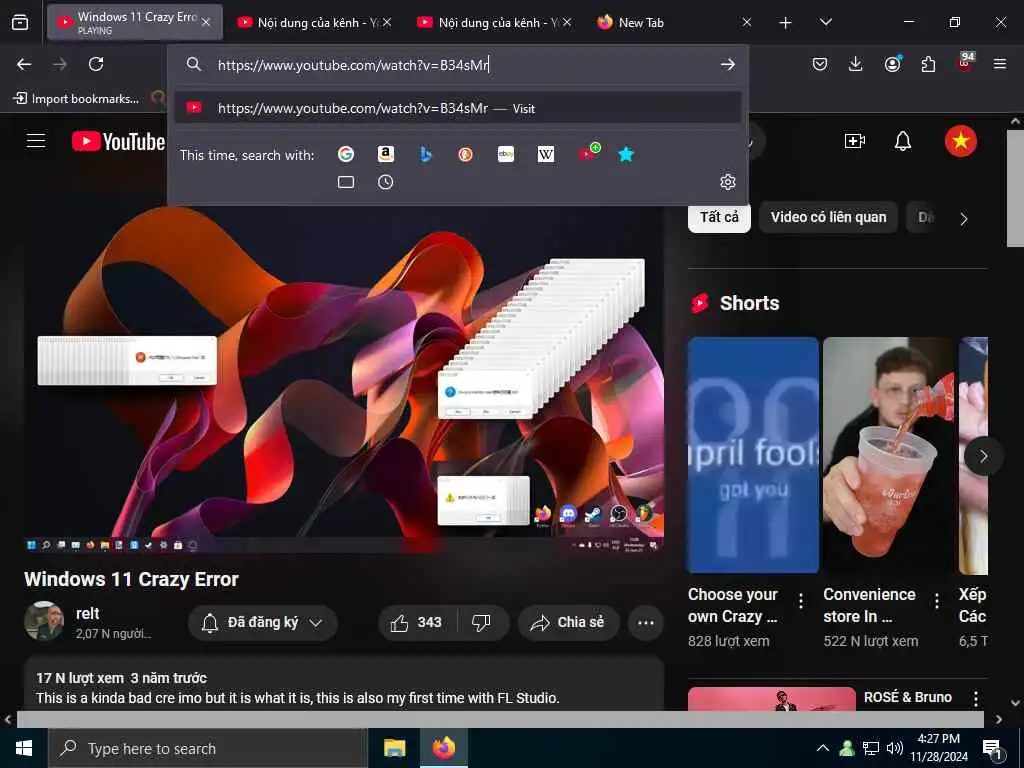This screenshot has width=1024, height=768.
Task: Click Import bookmarks link
Action: tap(76, 99)
